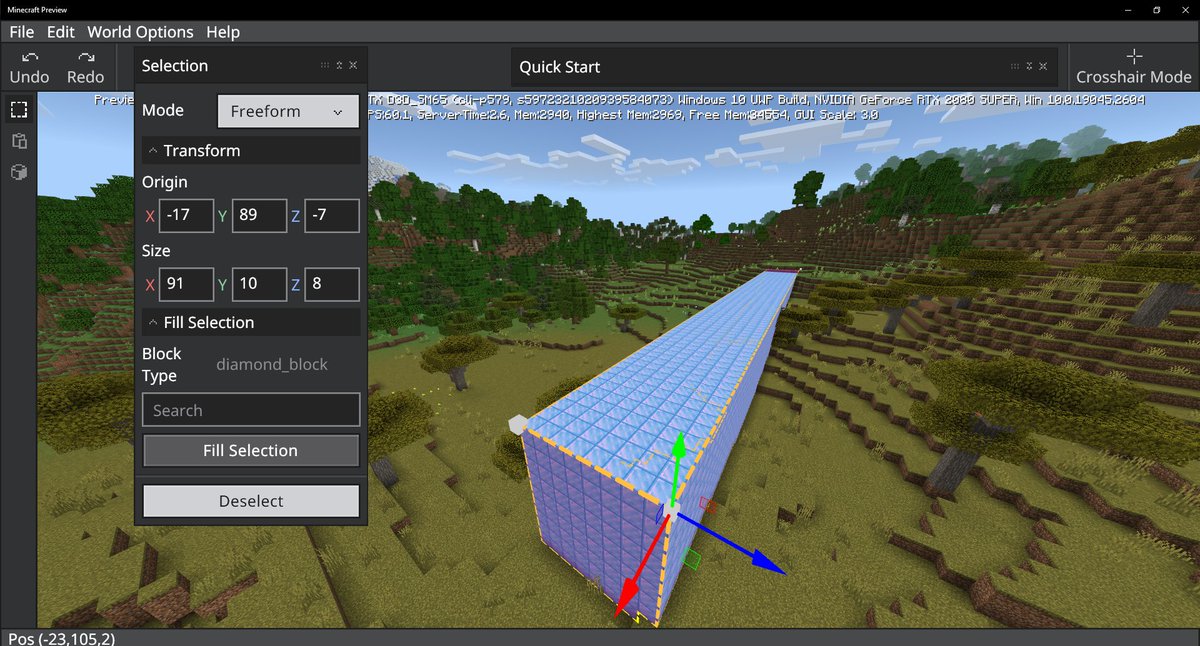Click the Size Y field showing 10
Screen dimensions: 1200x646
coord(260,284)
